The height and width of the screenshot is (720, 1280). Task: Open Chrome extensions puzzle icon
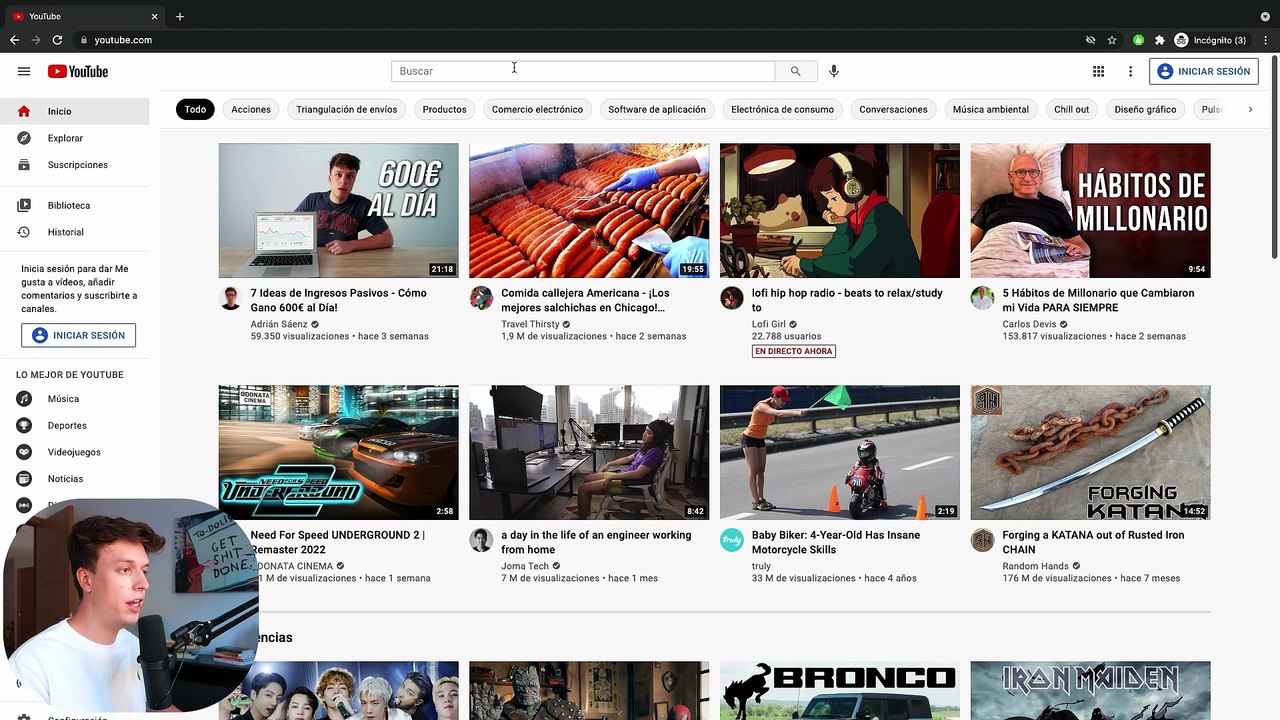(x=1159, y=40)
